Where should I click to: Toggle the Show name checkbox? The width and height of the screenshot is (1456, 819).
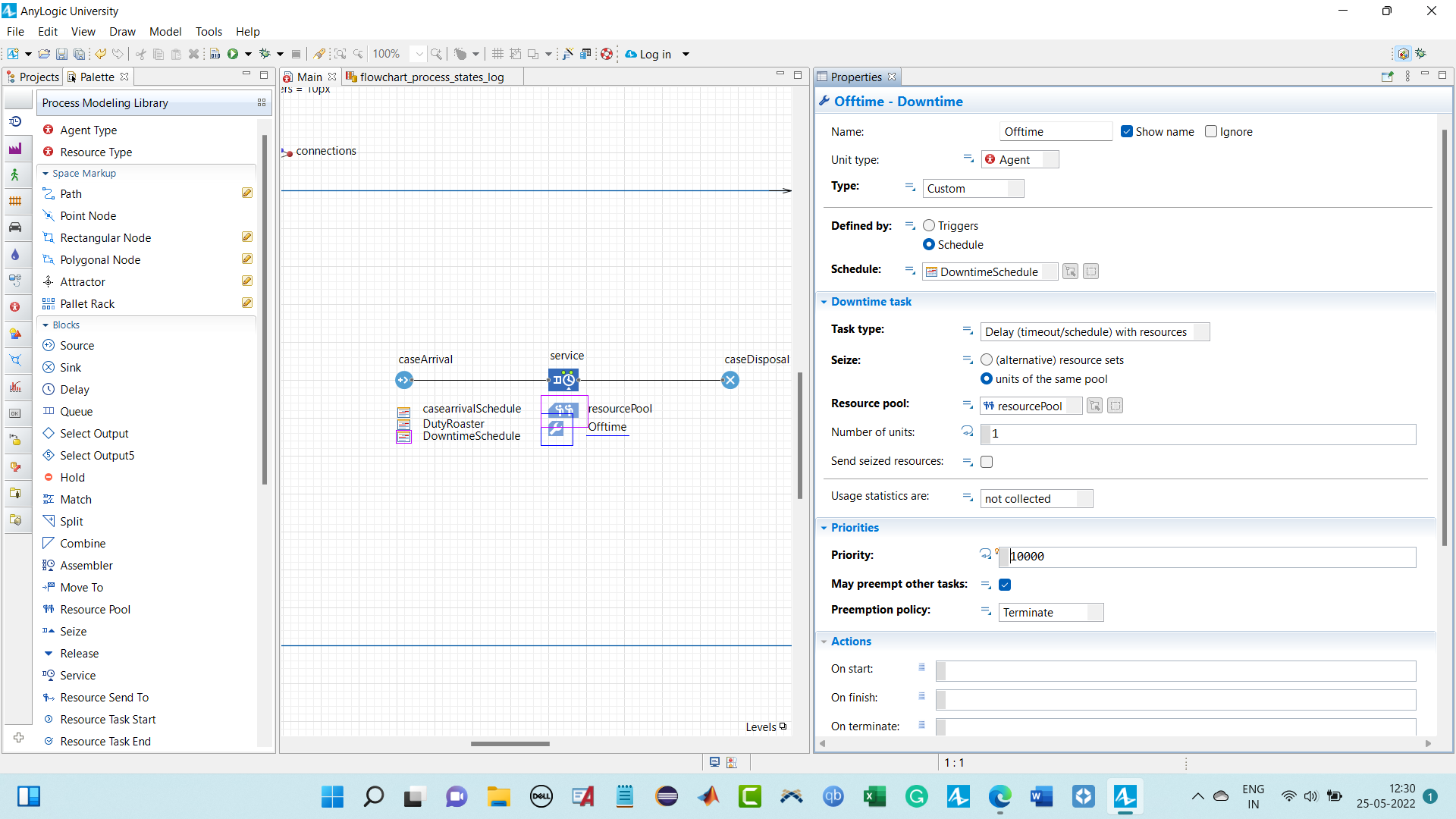1127,131
